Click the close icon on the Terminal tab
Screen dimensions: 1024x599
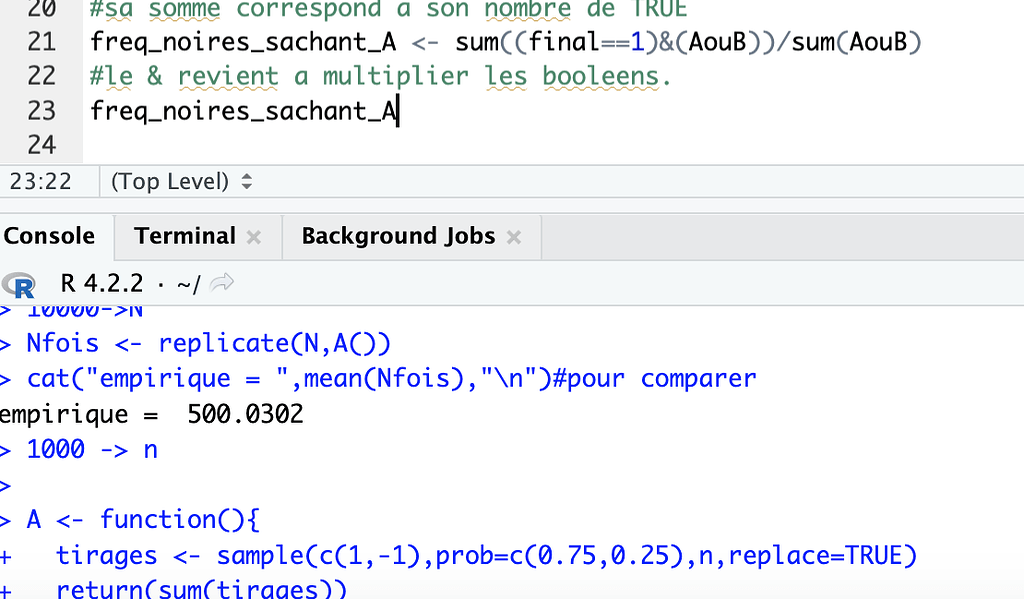pyautogui.click(x=253, y=237)
